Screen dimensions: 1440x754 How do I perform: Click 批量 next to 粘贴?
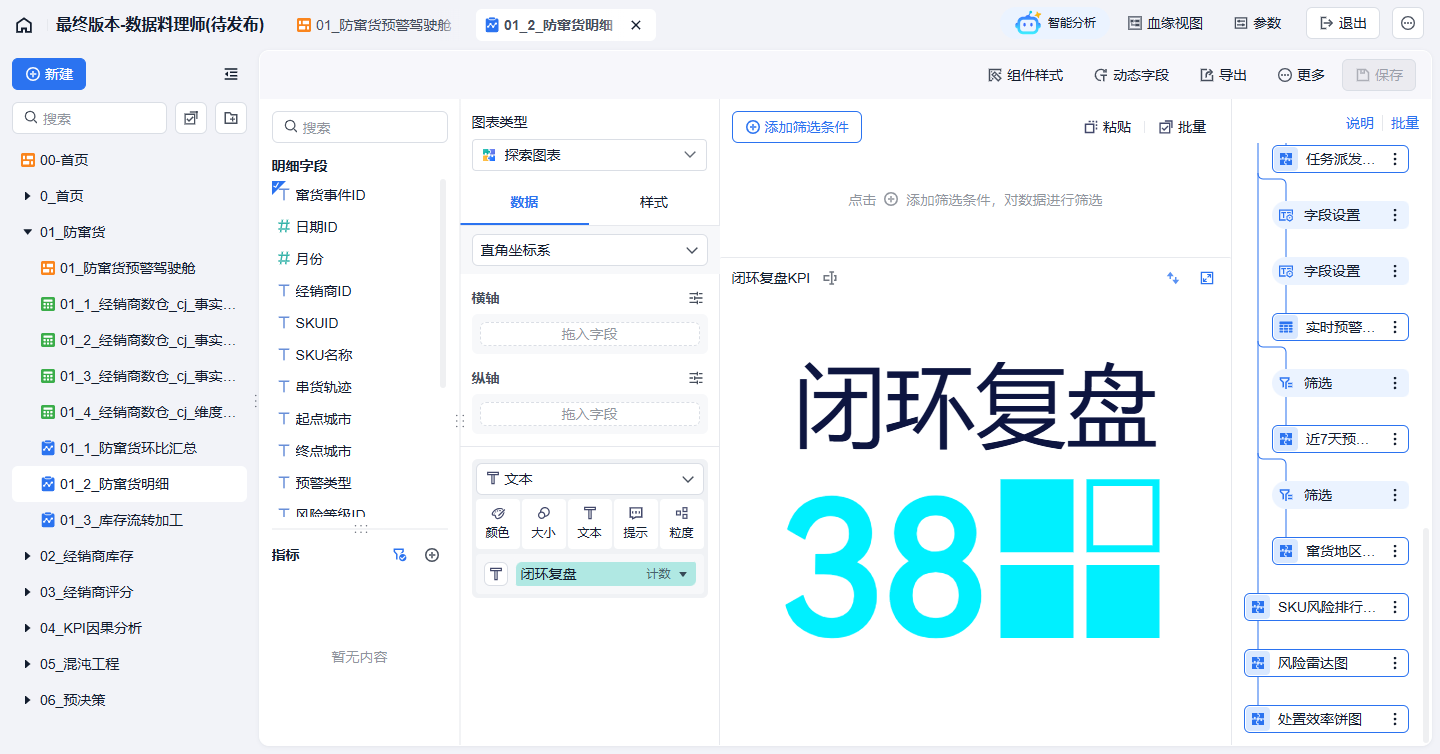(1182, 127)
